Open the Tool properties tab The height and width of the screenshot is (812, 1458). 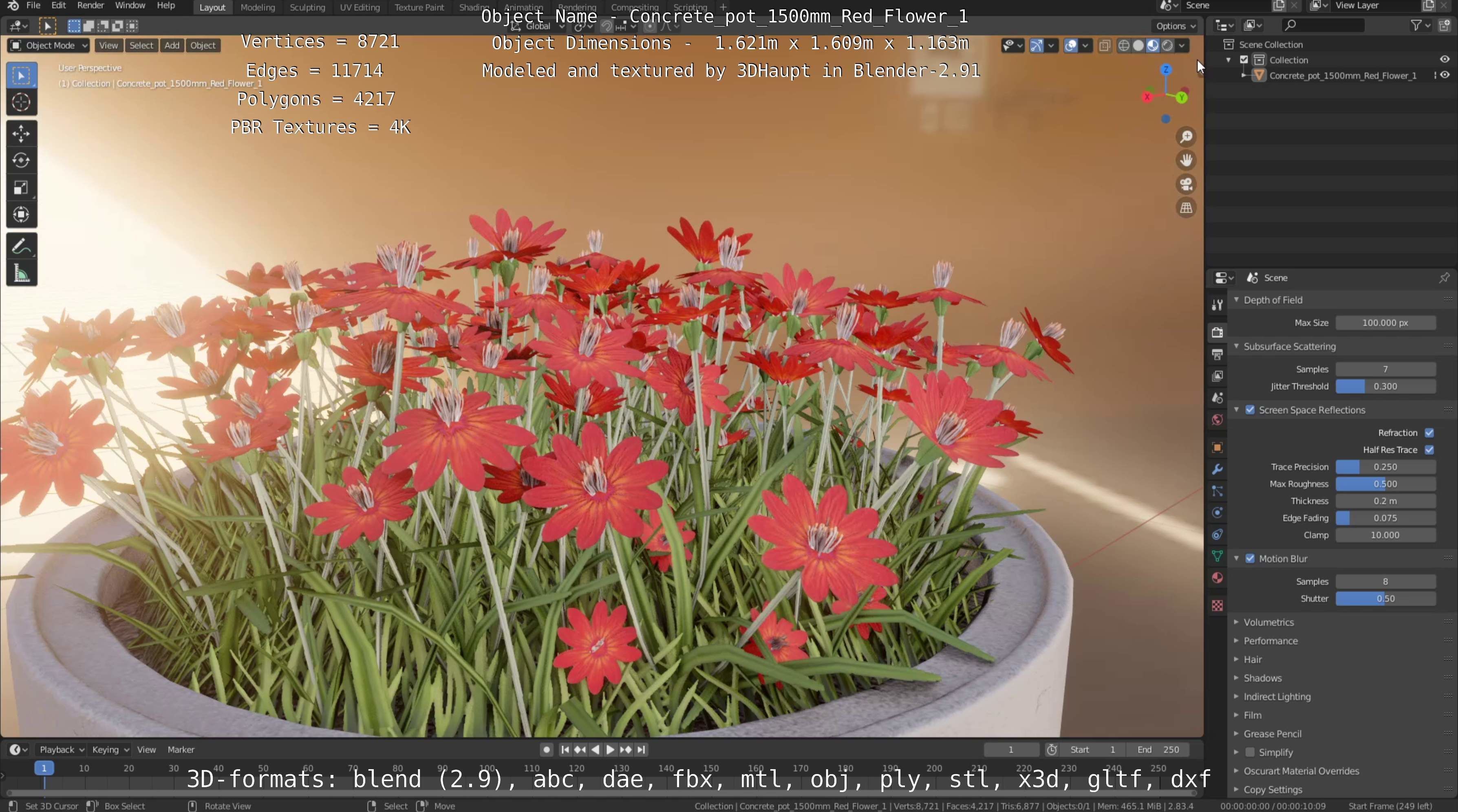pyautogui.click(x=1218, y=305)
